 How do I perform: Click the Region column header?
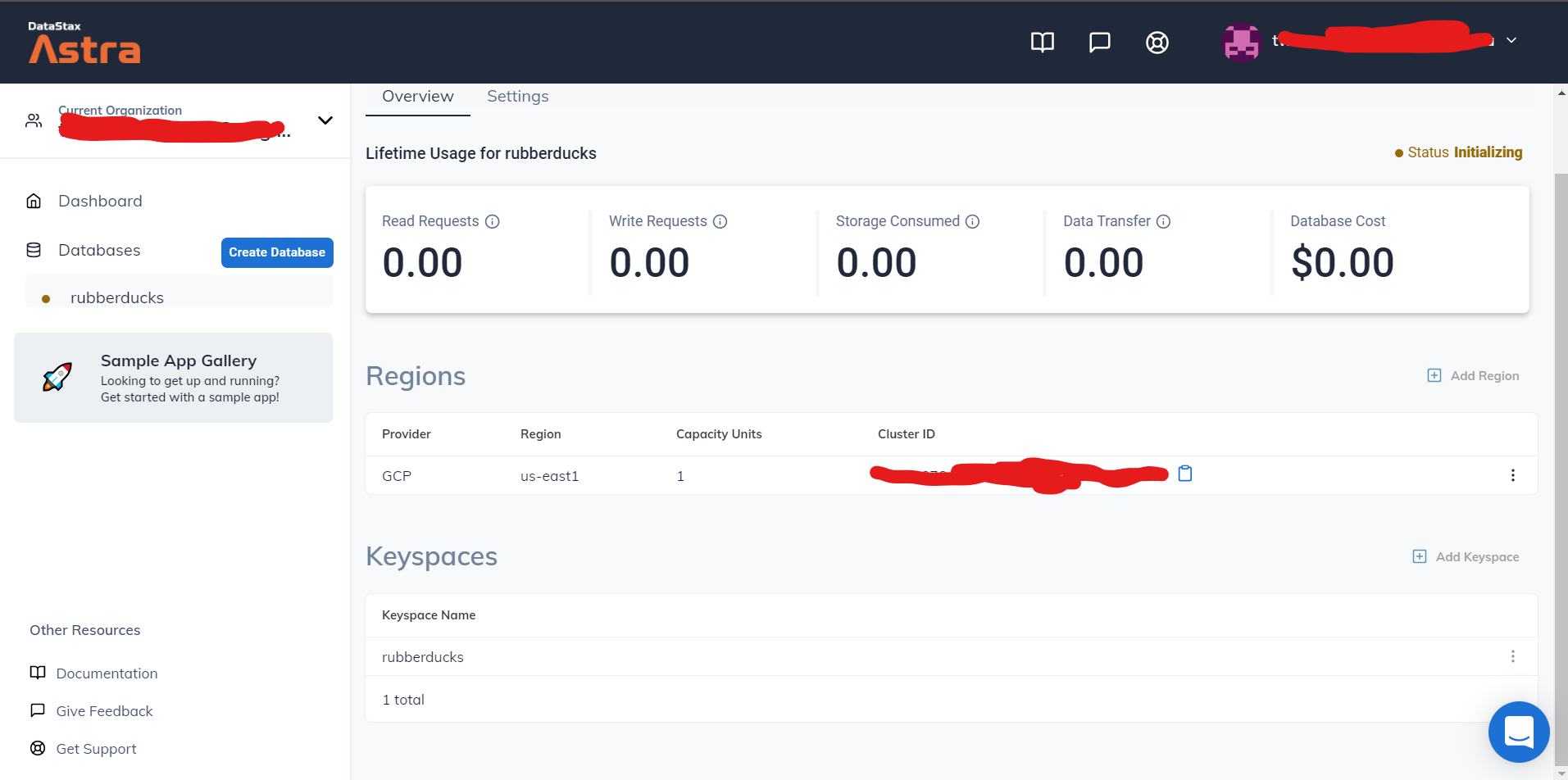(x=541, y=434)
